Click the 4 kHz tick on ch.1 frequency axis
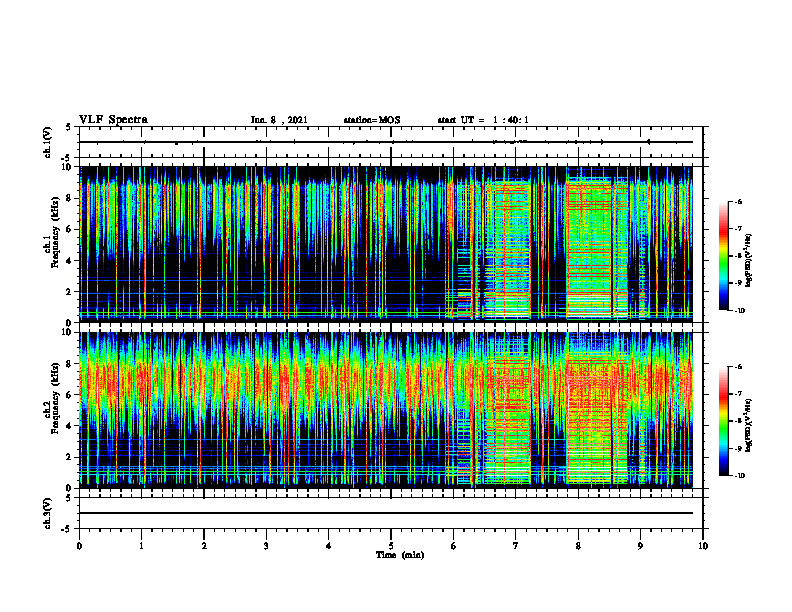Viewport: 792px width, 612px height. pyautogui.click(x=69, y=261)
